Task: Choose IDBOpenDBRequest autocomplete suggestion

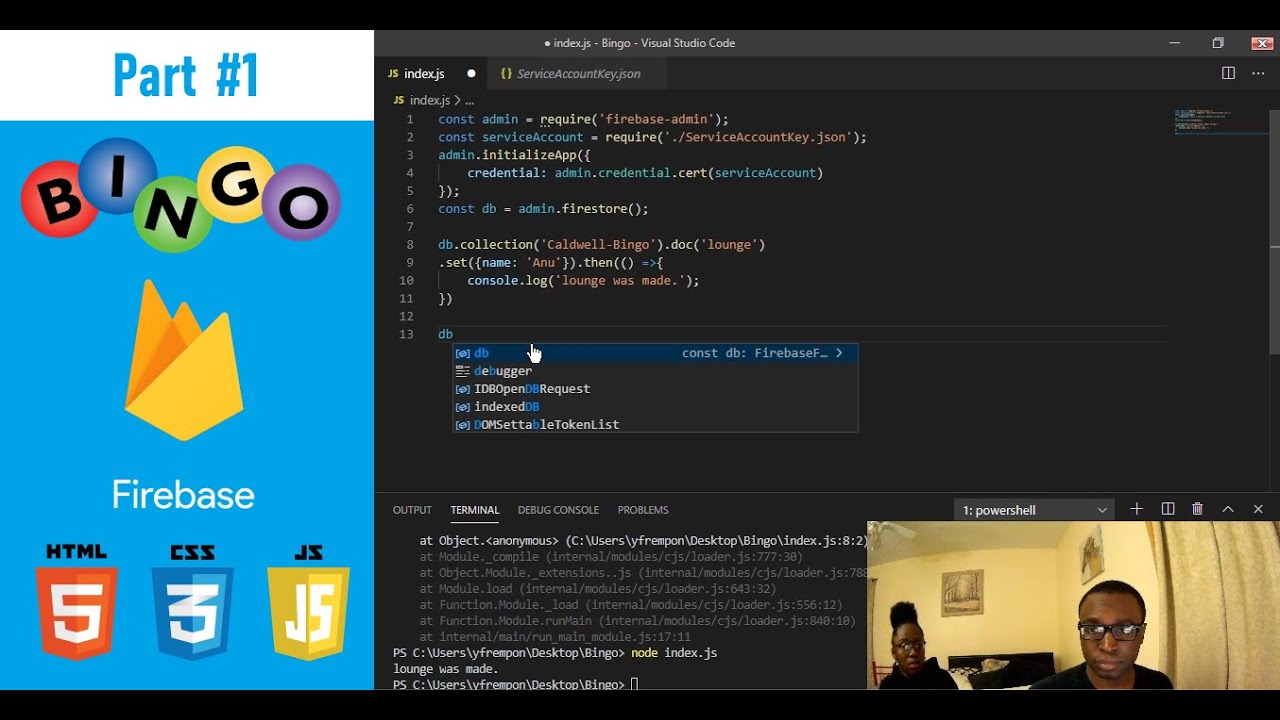Action: coord(655,389)
